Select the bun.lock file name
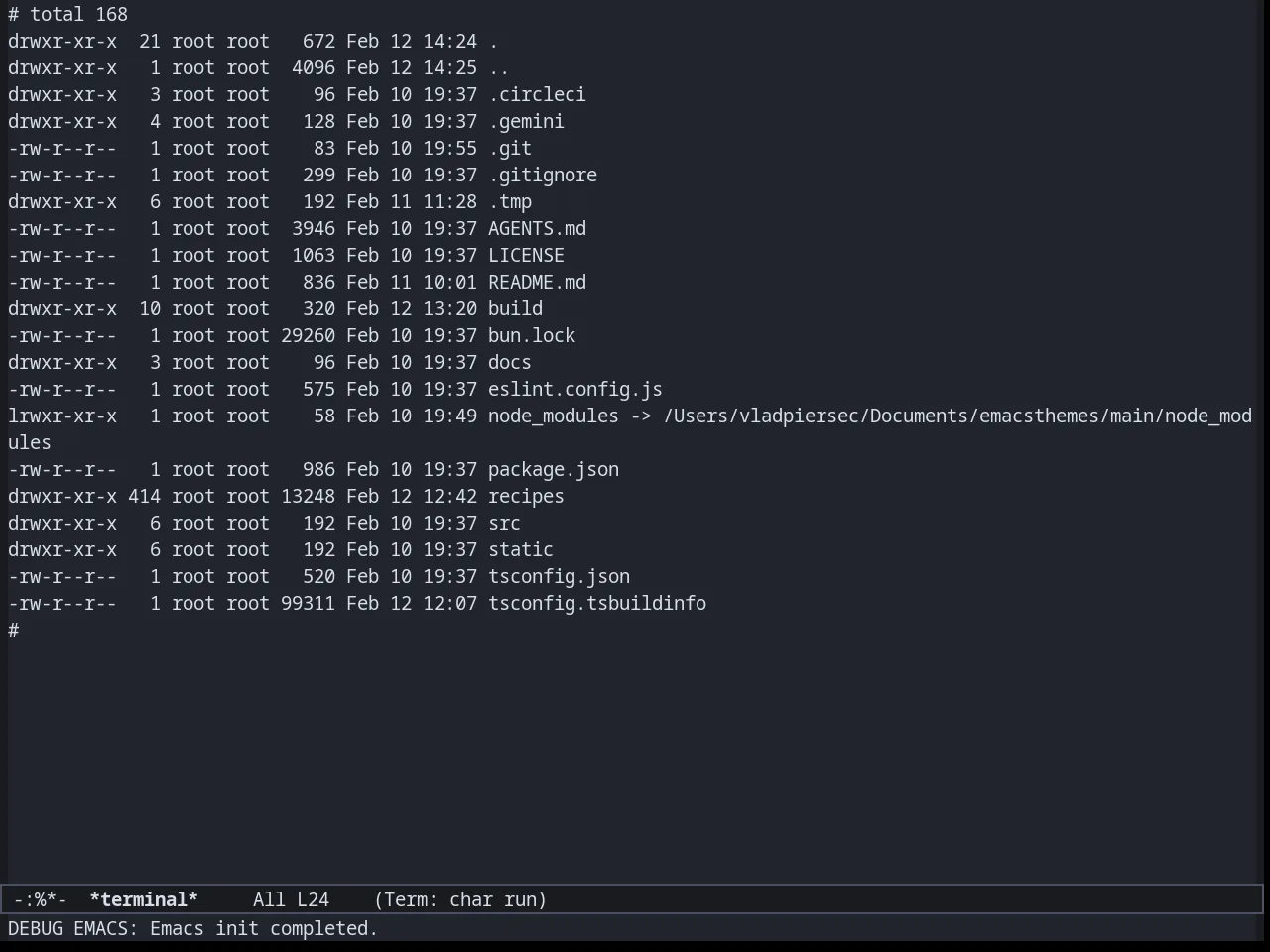Screen dimensions: 1270x952 point(532,335)
